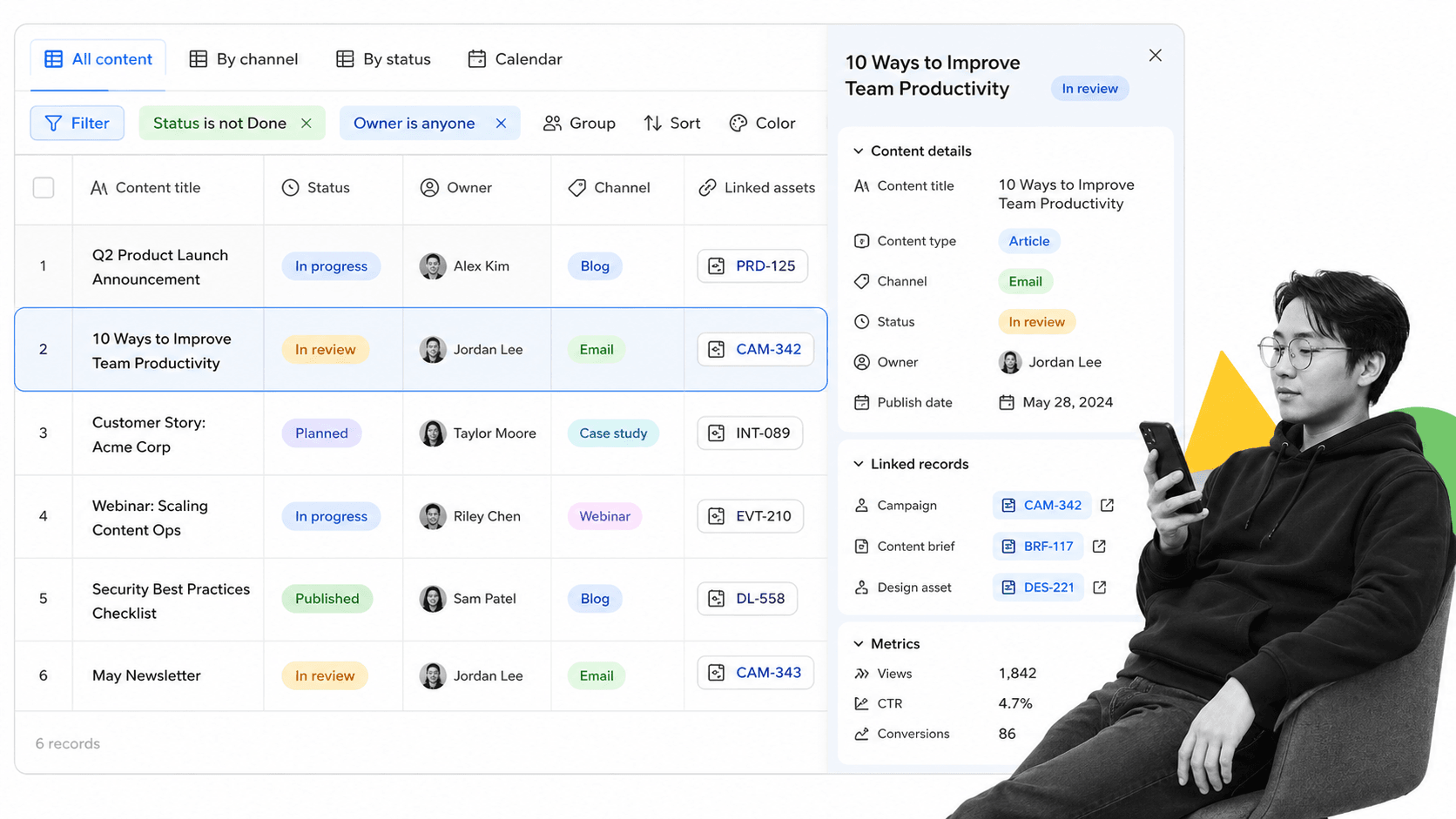Image resolution: width=1456 pixels, height=819 pixels.
Task: Click the Filter button
Action: point(78,123)
